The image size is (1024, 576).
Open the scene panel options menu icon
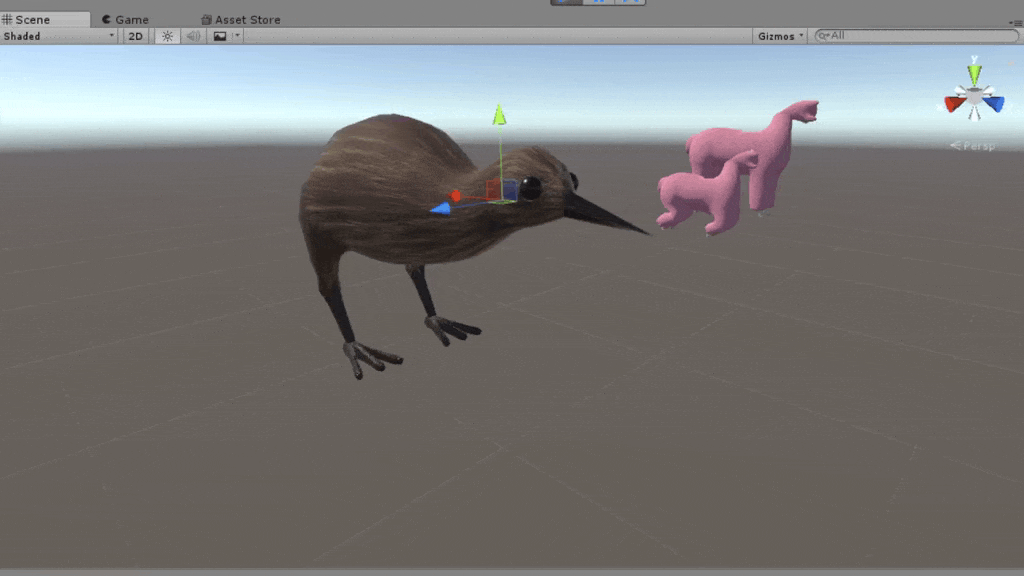(1016, 23)
